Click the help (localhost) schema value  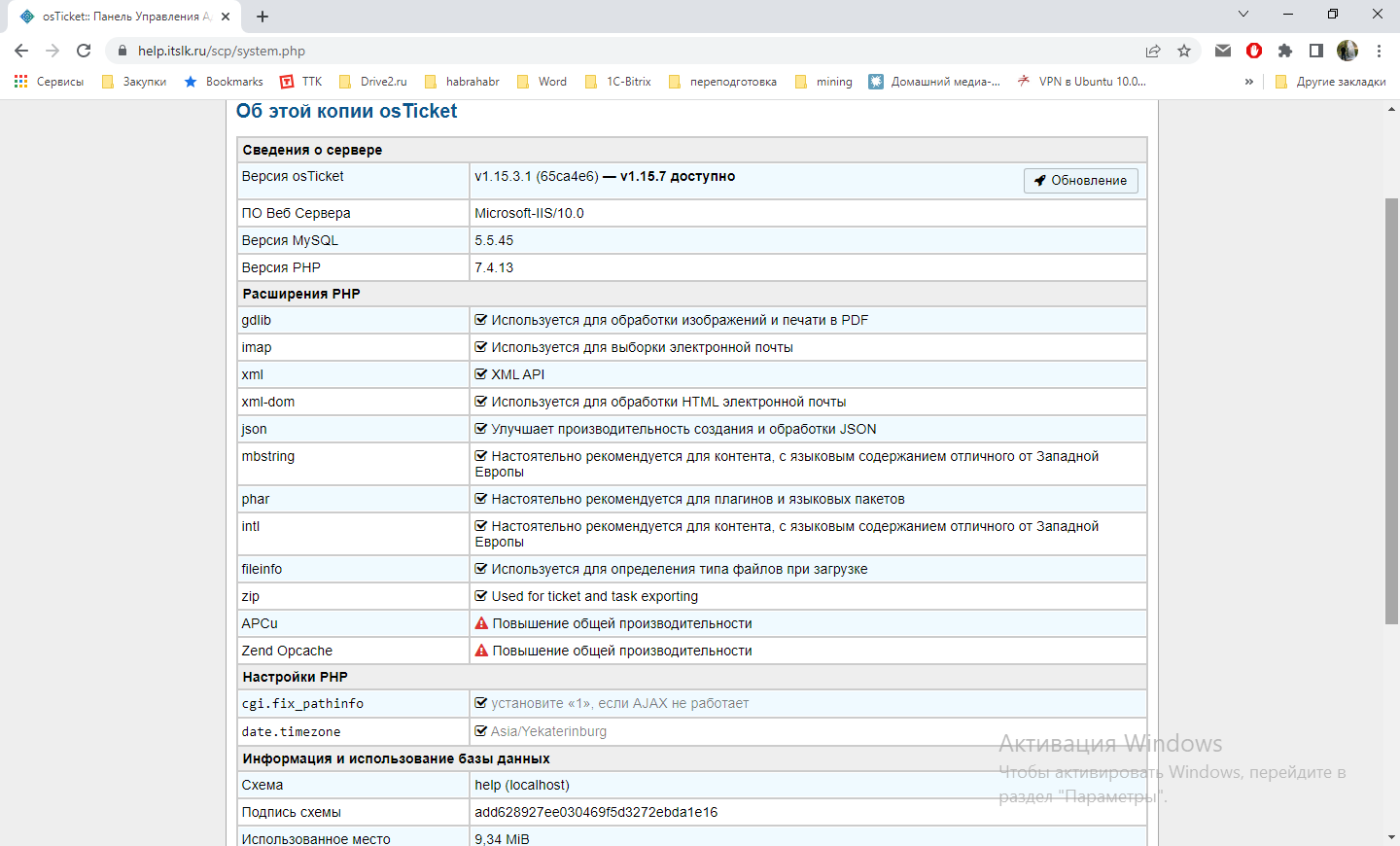tap(522, 785)
